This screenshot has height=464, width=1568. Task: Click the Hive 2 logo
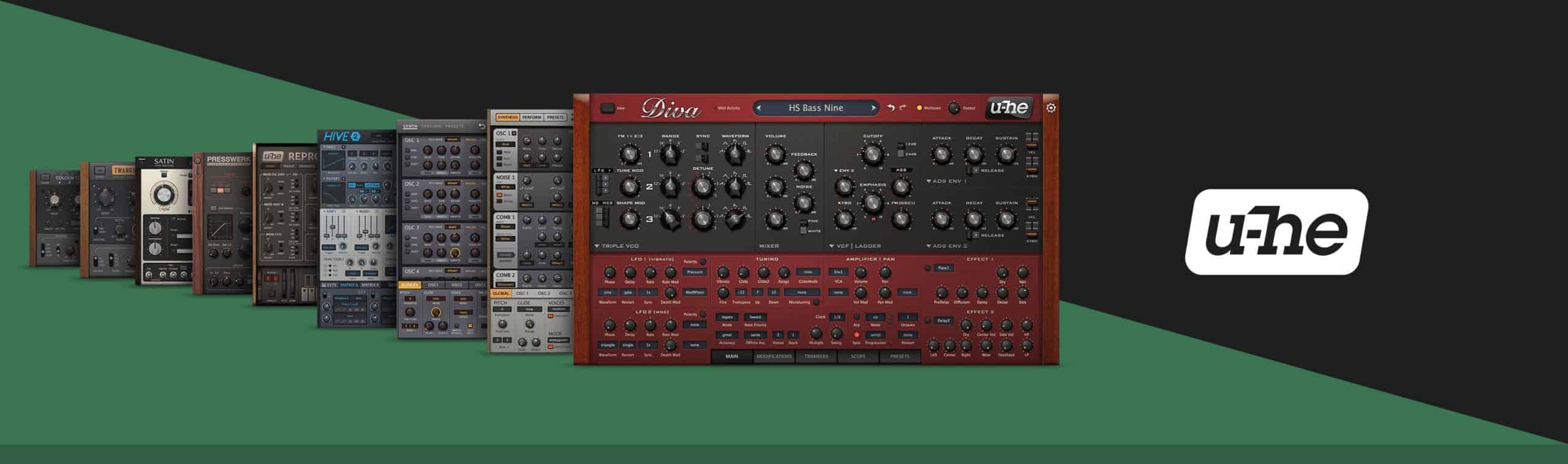click(342, 137)
